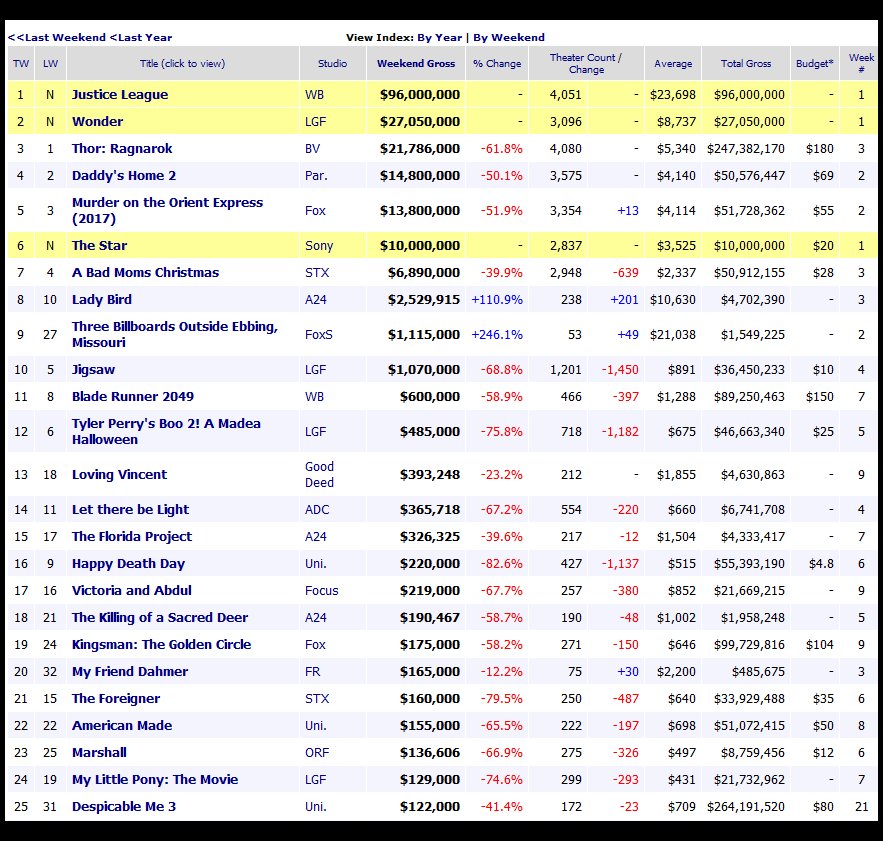Open Loving Vincent title link
Screen dimensions: 883x841
(119, 474)
